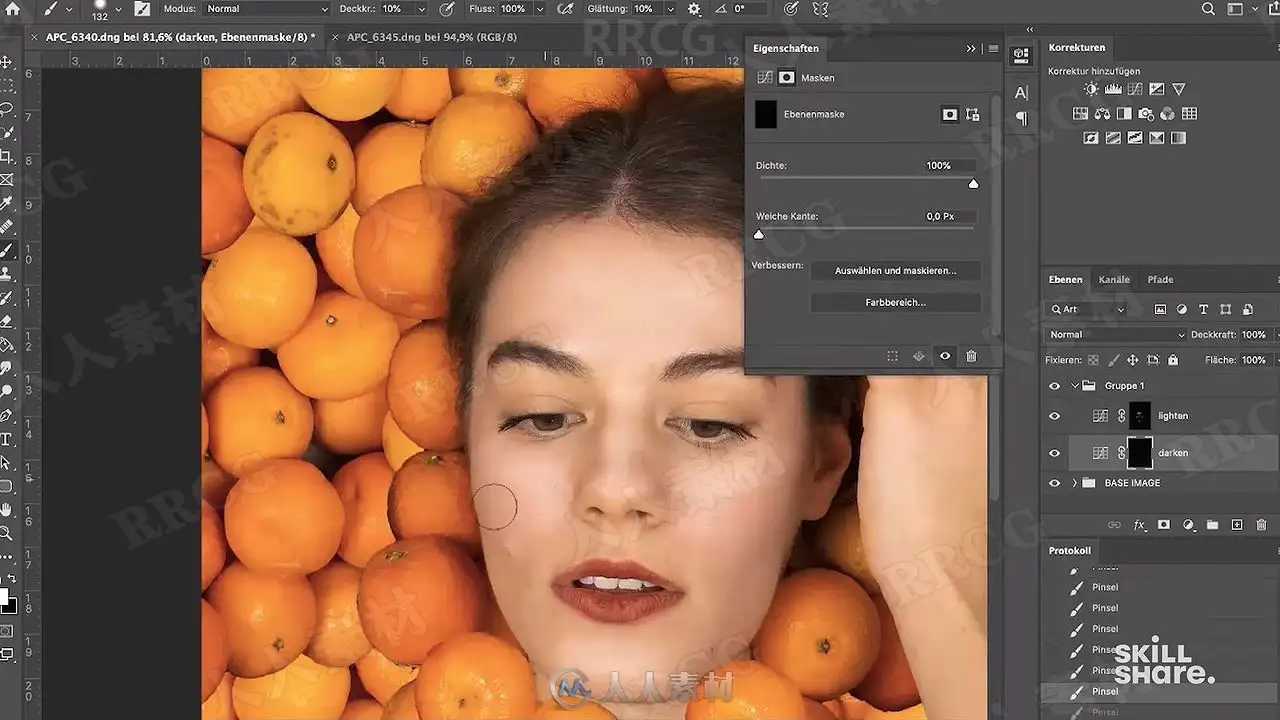The width and height of the screenshot is (1280, 720).
Task: Switch to APC_6345.dng document tab
Action: [x=431, y=37]
